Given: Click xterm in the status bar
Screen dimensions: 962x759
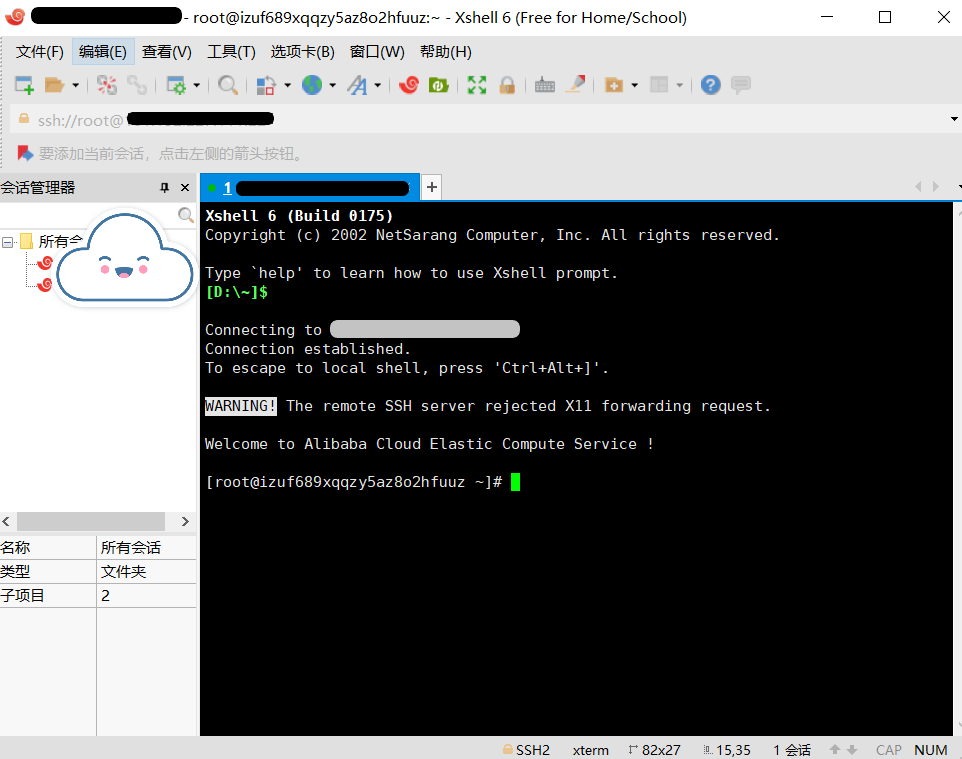Looking at the screenshot, I should click(590, 750).
